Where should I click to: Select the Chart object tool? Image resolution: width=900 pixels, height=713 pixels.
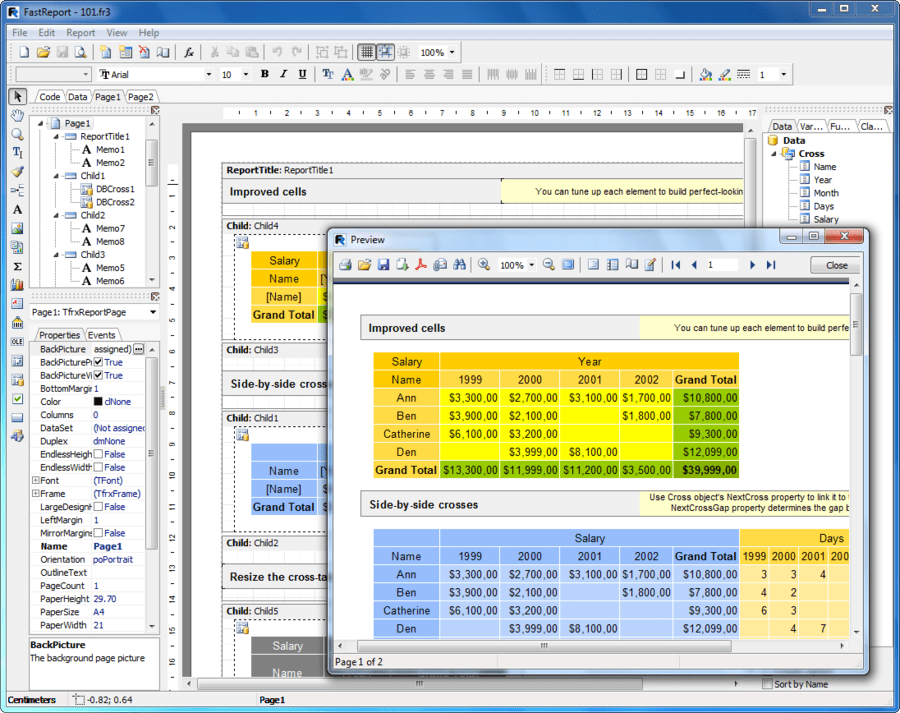[17, 285]
